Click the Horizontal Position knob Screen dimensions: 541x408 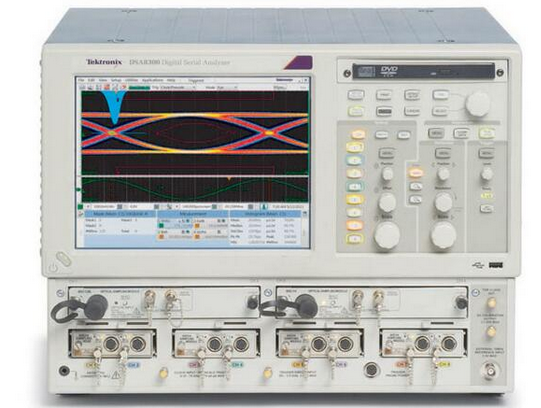click(443, 174)
